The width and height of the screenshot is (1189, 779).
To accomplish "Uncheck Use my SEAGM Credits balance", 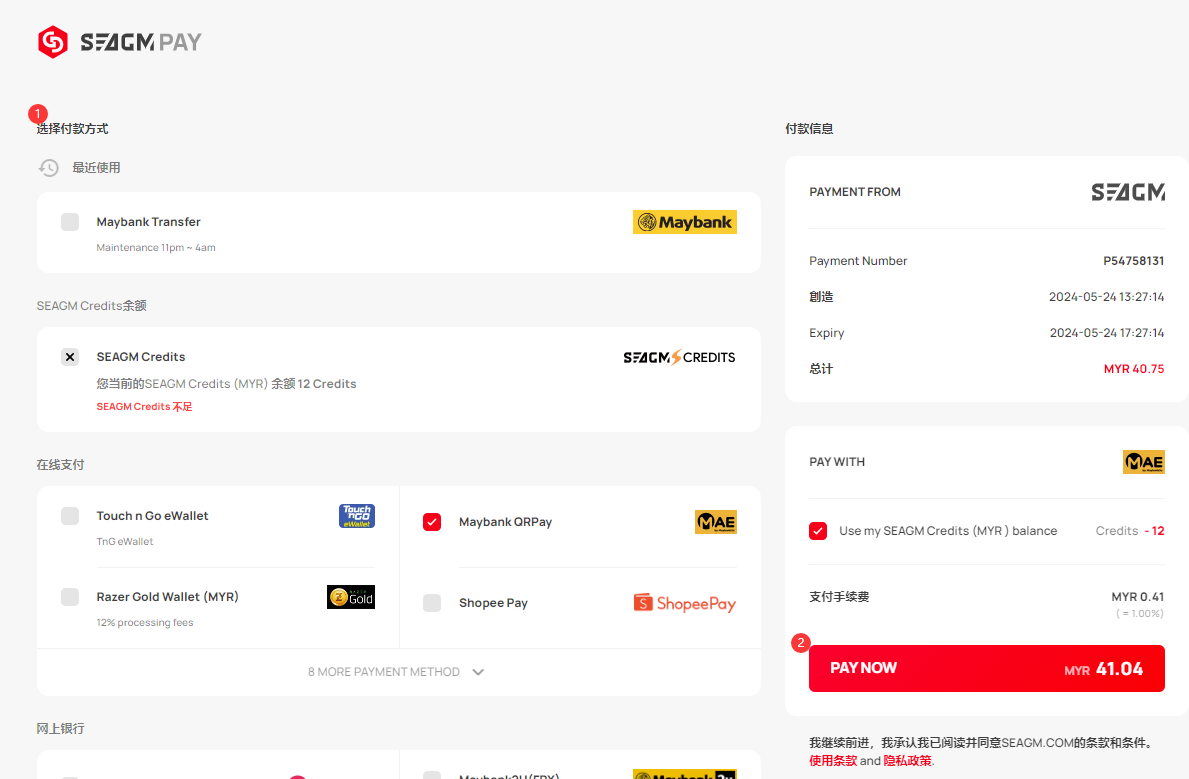I will (x=818, y=531).
